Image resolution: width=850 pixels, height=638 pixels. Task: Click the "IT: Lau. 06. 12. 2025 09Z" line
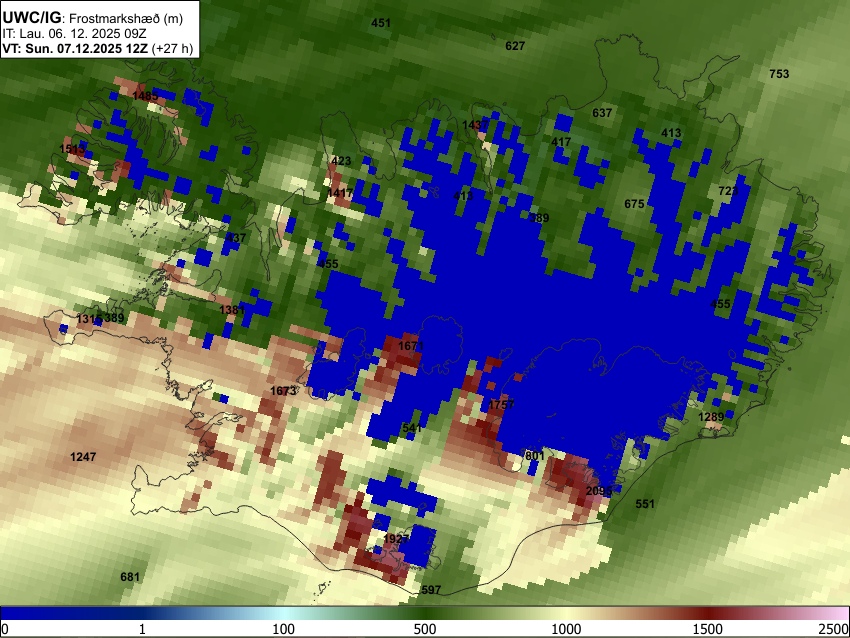point(74,34)
